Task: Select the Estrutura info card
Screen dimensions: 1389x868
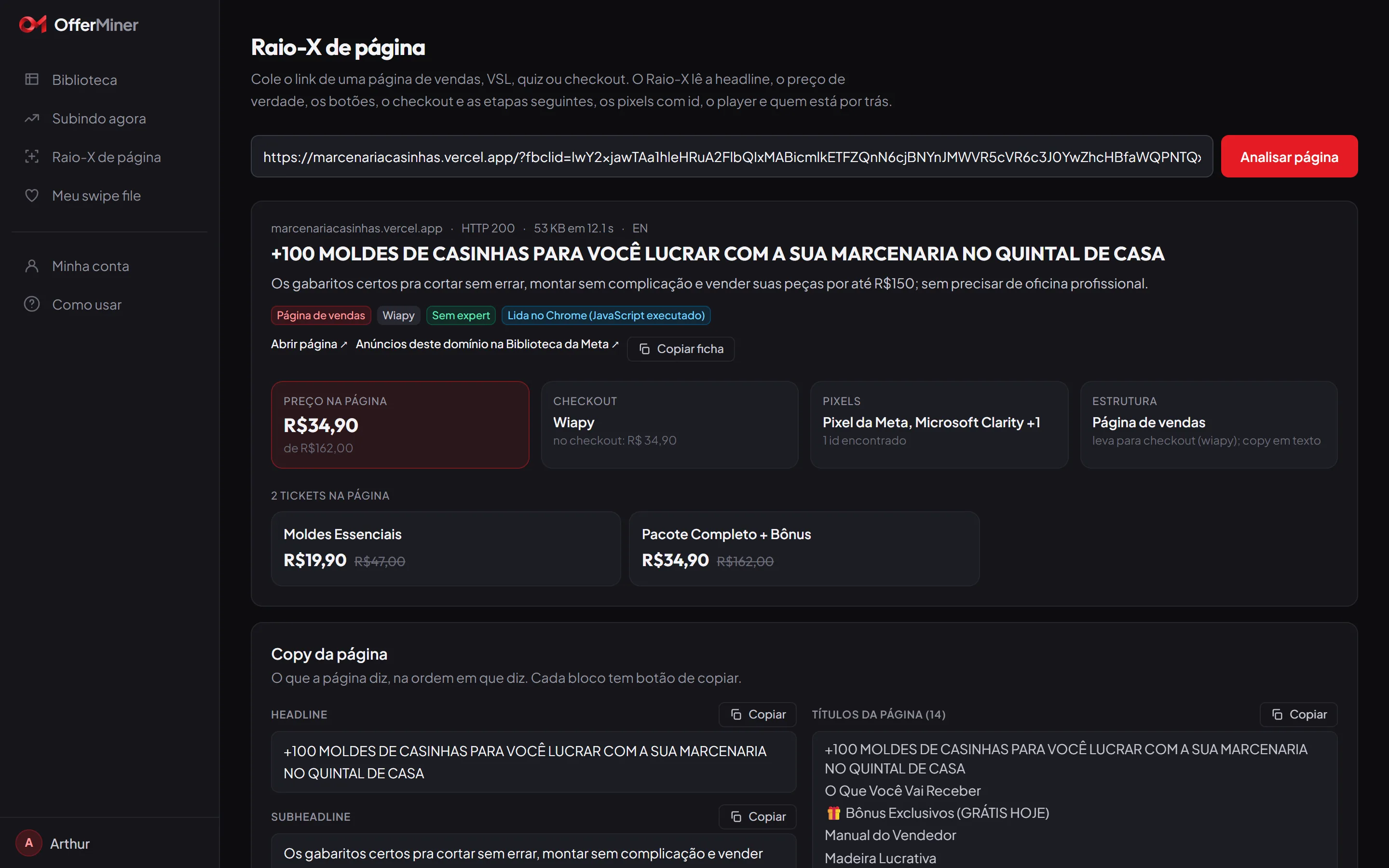Action: click(x=1209, y=425)
